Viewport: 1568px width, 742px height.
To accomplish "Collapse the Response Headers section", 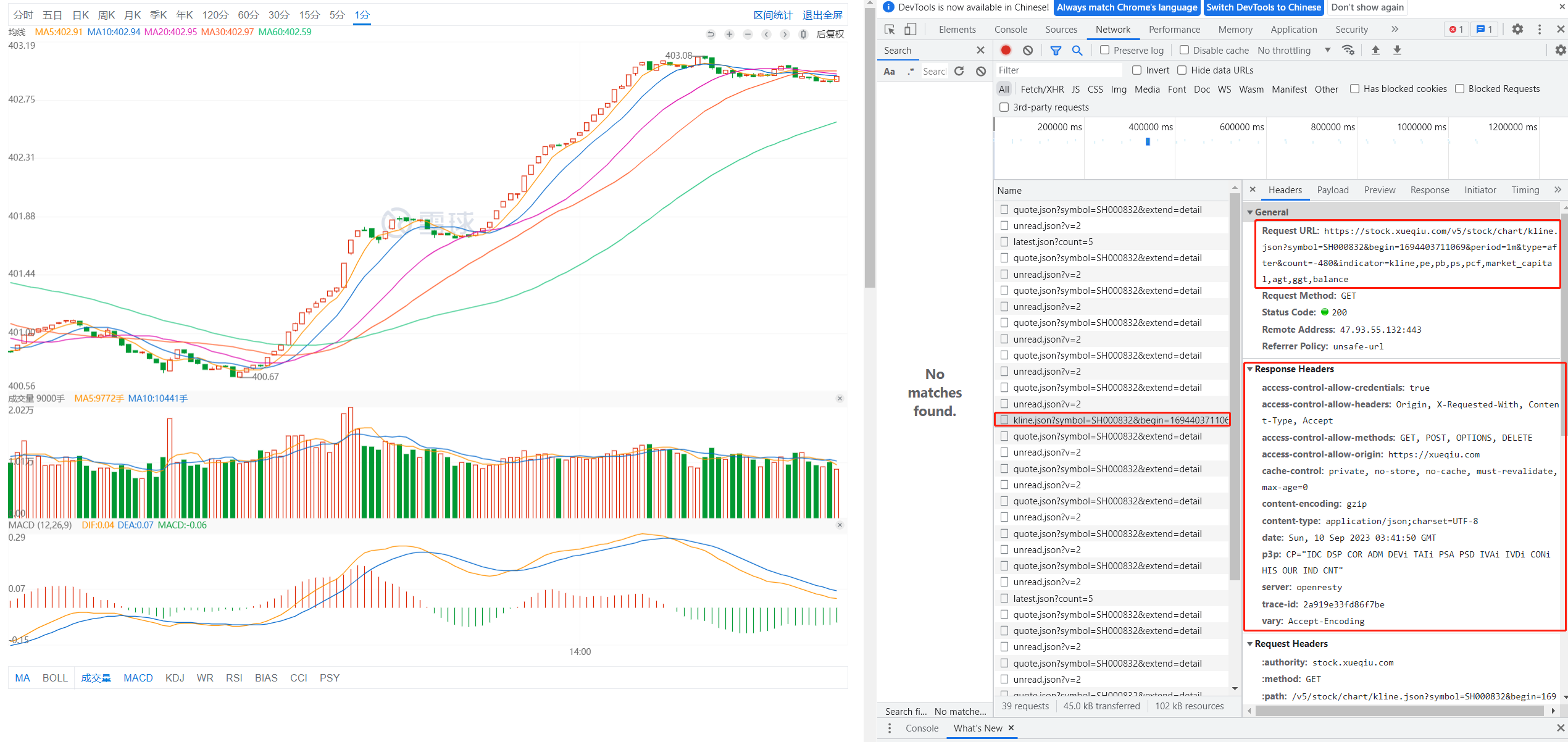I will coord(1250,369).
